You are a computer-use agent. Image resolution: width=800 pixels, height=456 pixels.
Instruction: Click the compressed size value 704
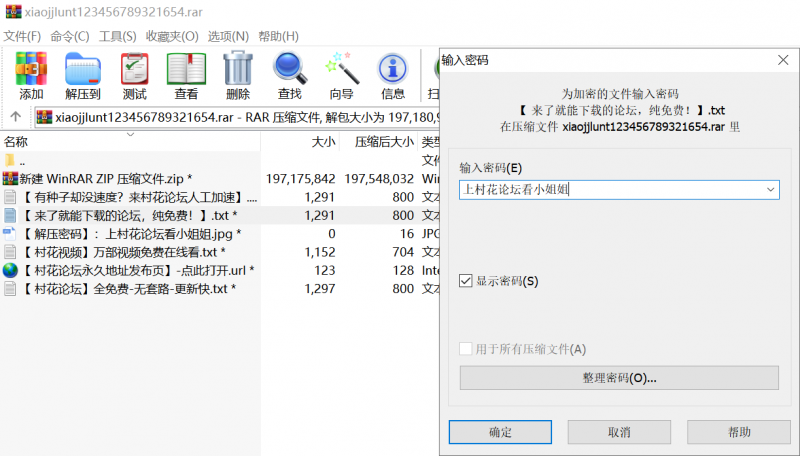[403, 252]
